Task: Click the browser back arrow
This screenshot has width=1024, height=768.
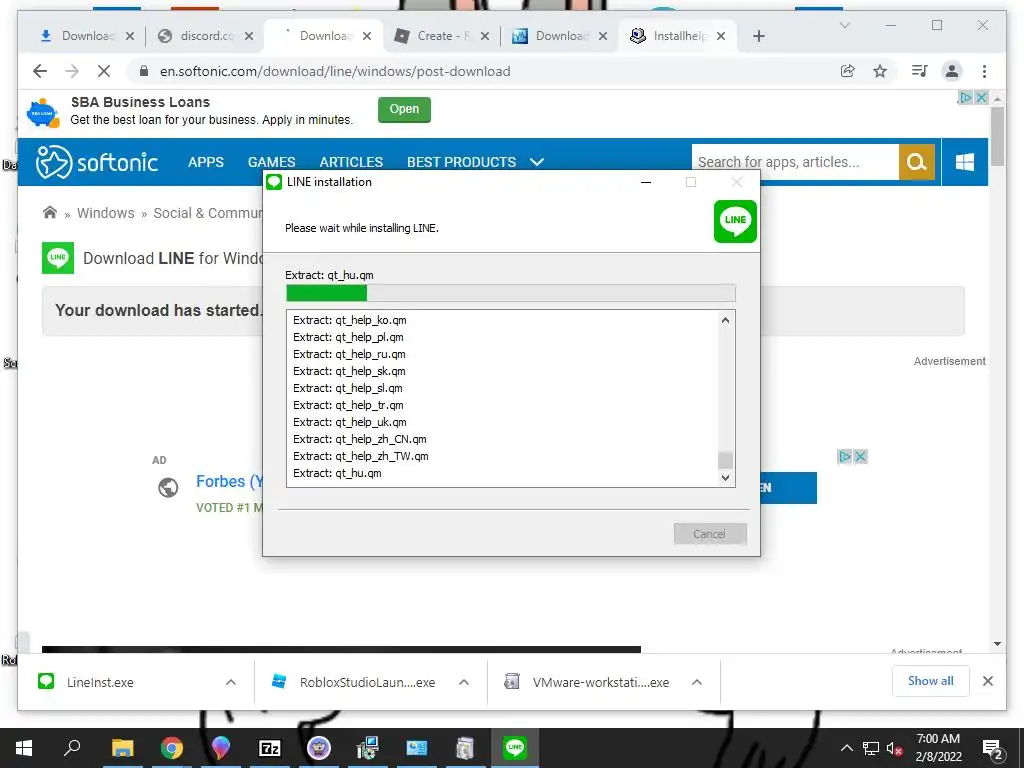Action: click(x=40, y=71)
